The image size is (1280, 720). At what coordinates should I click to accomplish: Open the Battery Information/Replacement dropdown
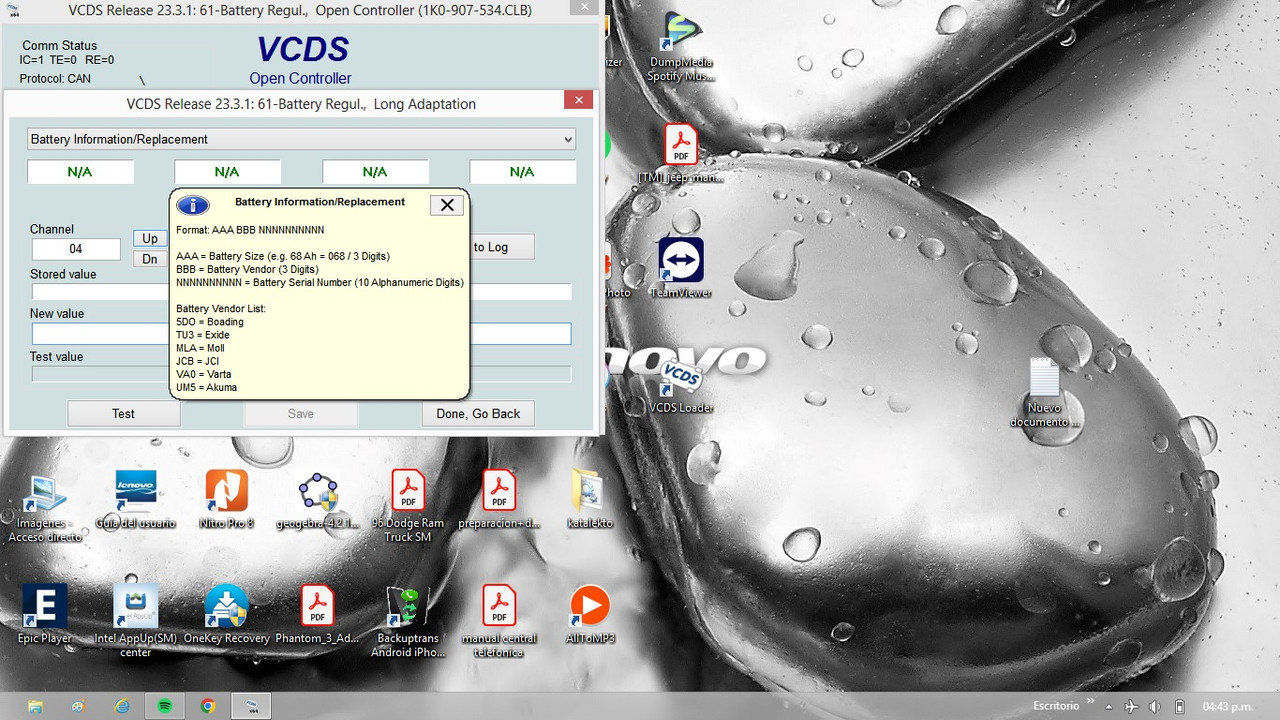point(301,139)
